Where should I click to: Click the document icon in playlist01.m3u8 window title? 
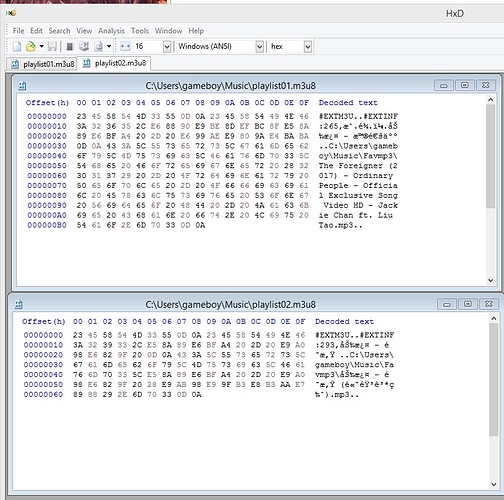click(22, 86)
